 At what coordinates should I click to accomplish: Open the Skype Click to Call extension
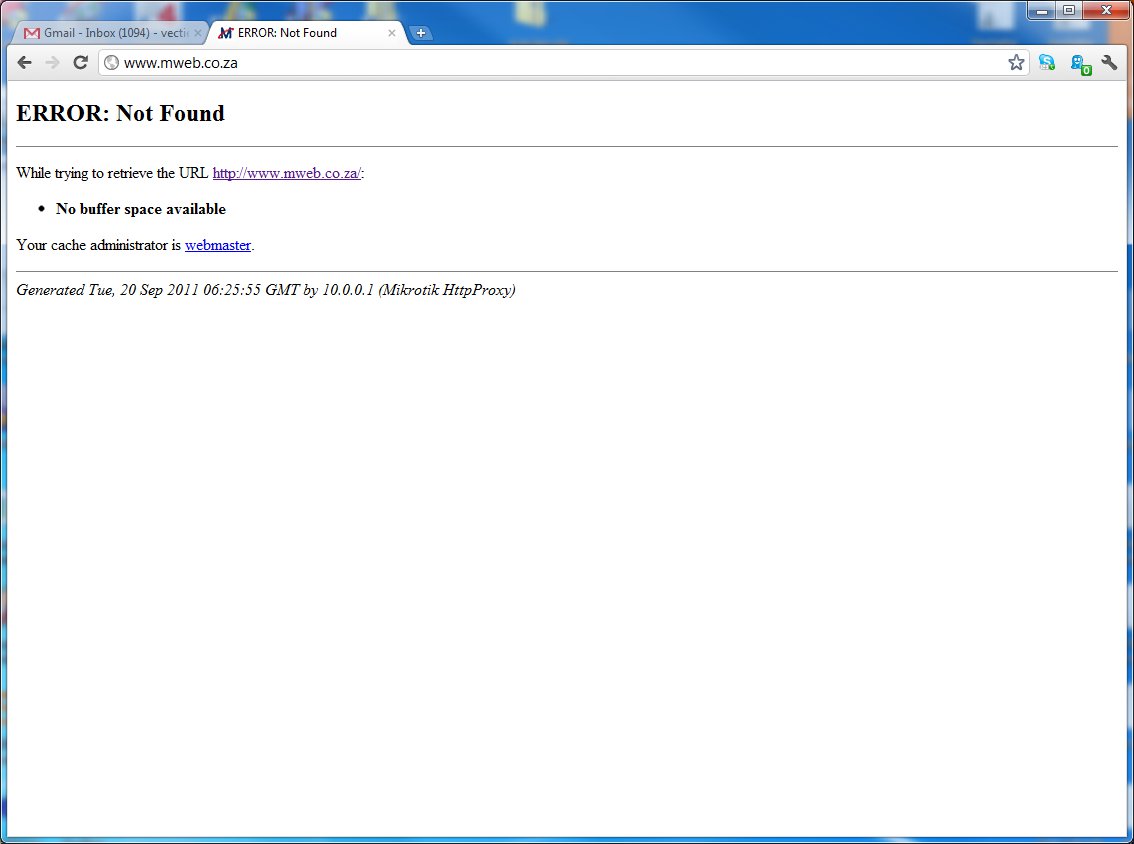(x=1046, y=62)
